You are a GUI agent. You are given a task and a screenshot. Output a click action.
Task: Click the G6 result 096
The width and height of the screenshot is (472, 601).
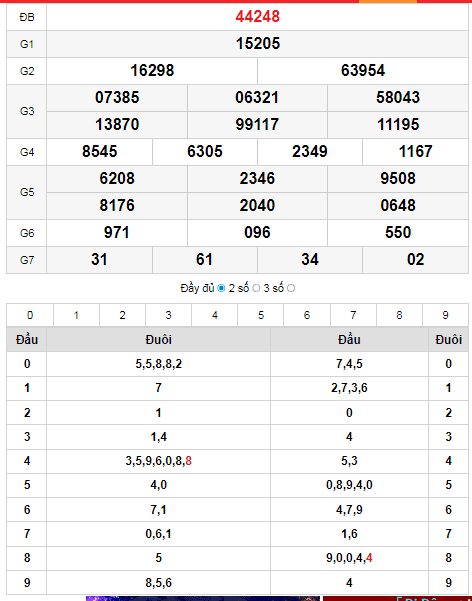point(257,232)
